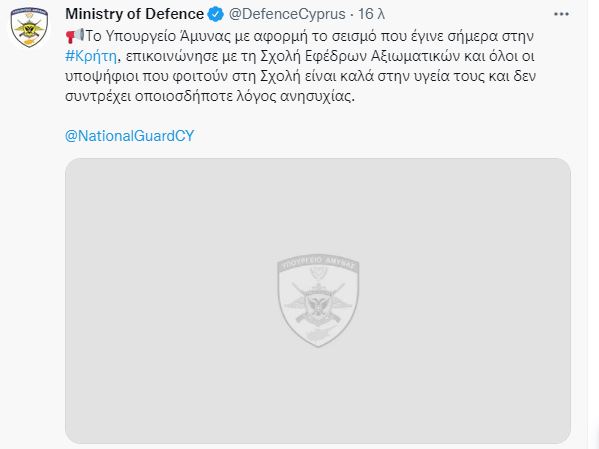The height and width of the screenshot is (449, 599).
Task: Click the double-headed eagle emblem in the watermark shield
Action: tap(317, 305)
